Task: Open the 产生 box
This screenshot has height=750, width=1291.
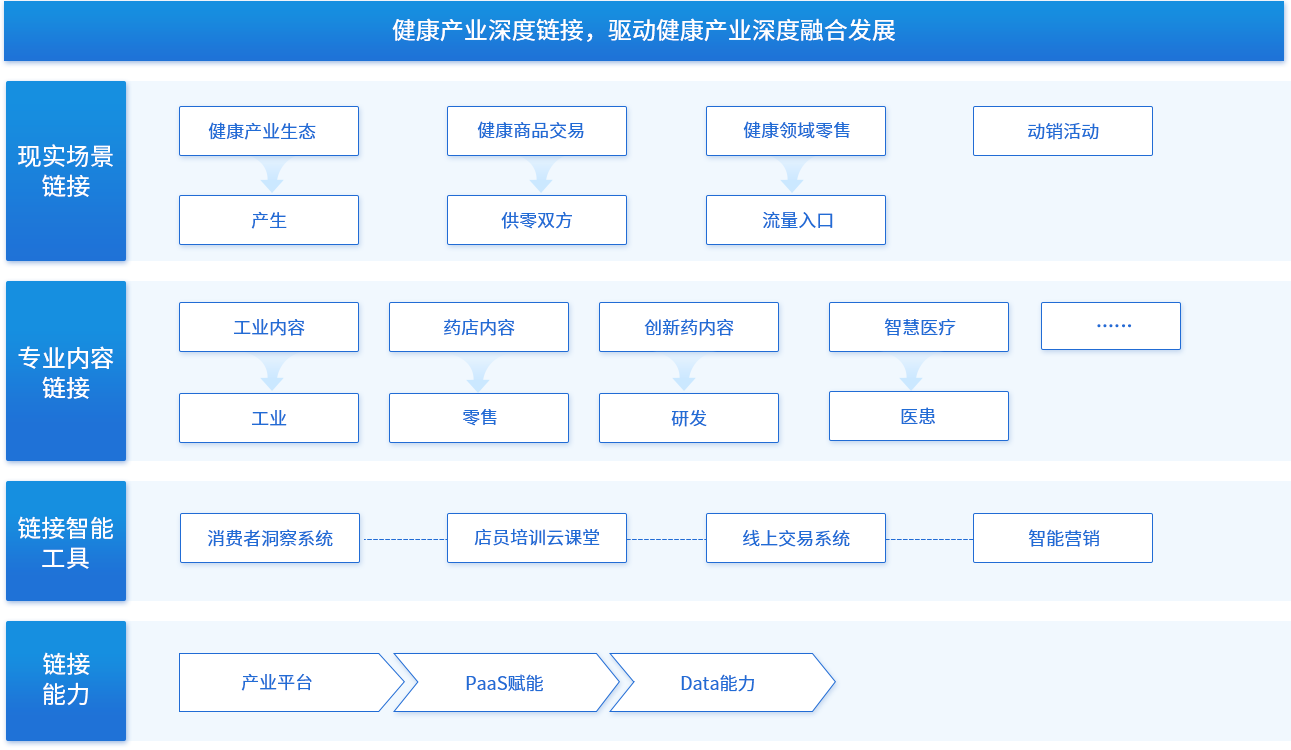Action: 269,220
